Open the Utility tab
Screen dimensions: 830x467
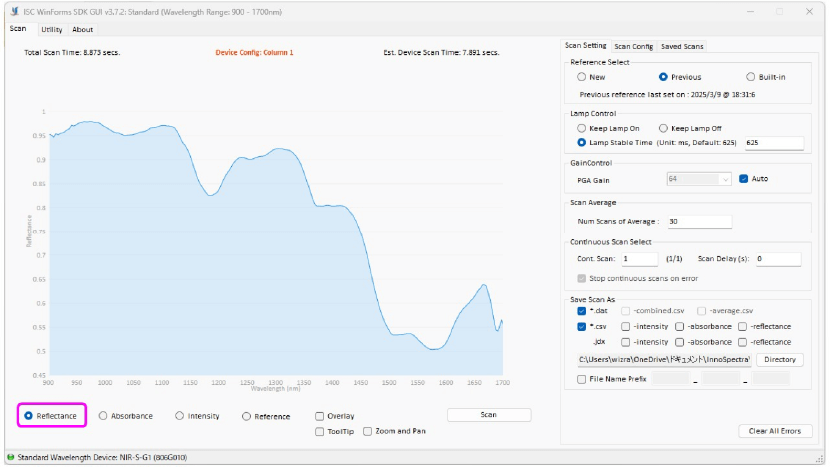pyautogui.click(x=51, y=29)
